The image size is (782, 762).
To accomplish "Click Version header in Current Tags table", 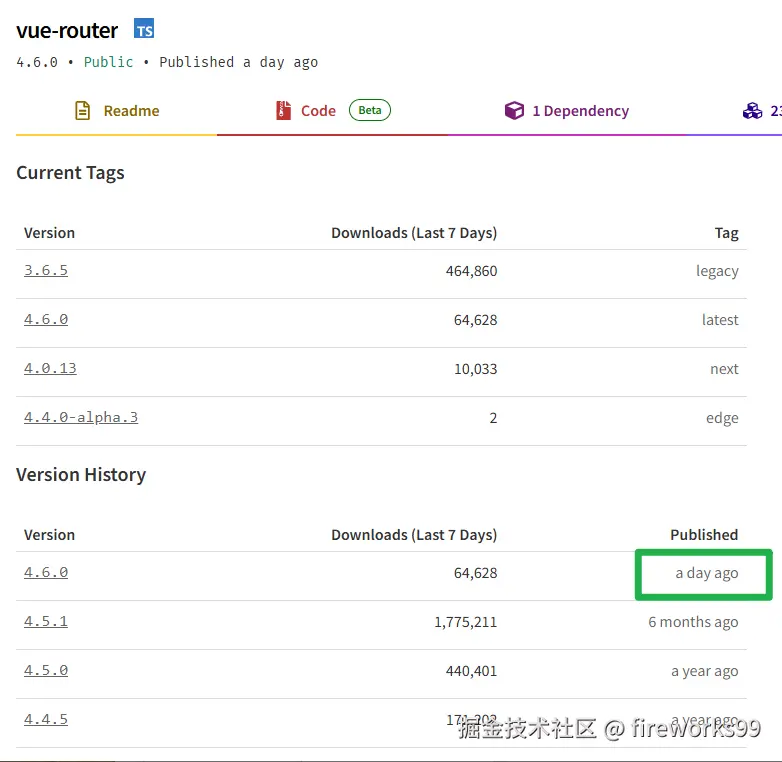I will tap(49, 233).
